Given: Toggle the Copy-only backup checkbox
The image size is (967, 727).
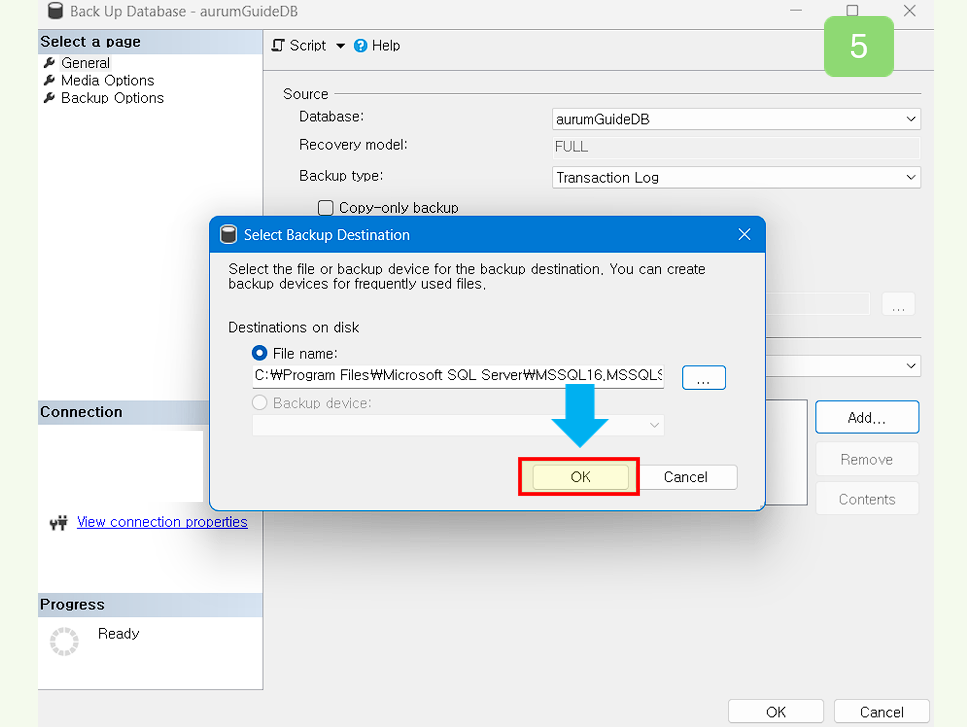Looking at the screenshot, I should click(x=326, y=208).
